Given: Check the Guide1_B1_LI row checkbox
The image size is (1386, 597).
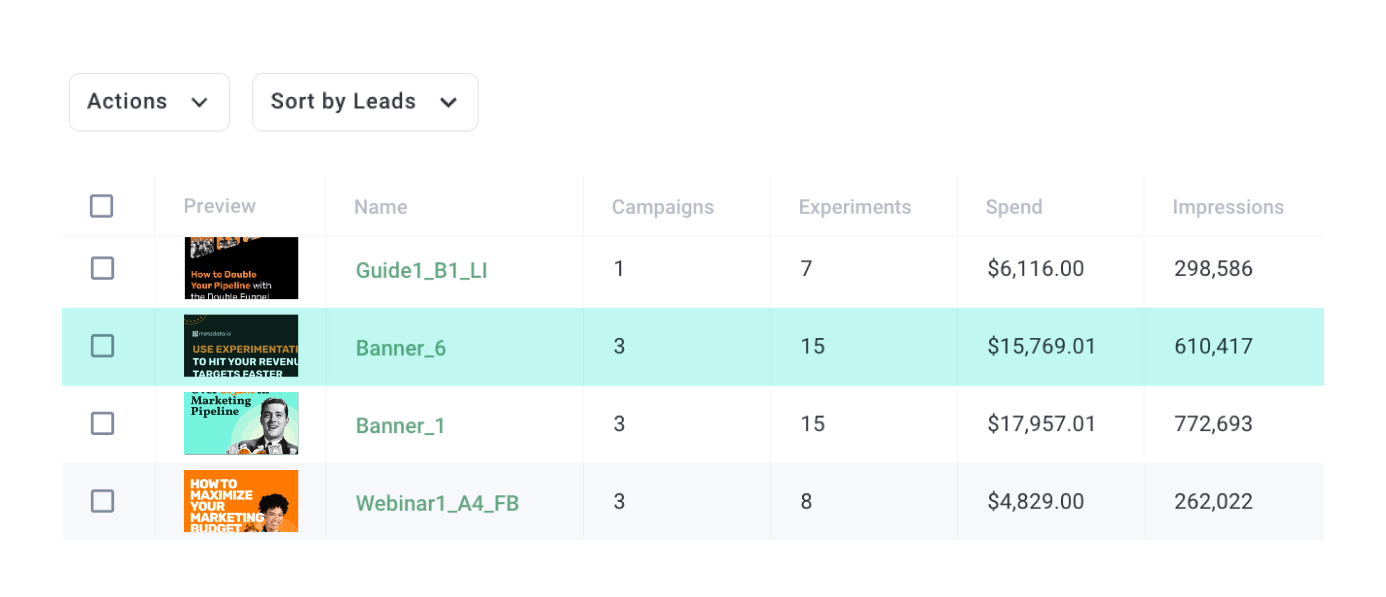Looking at the screenshot, I should click(x=102, y=268).
